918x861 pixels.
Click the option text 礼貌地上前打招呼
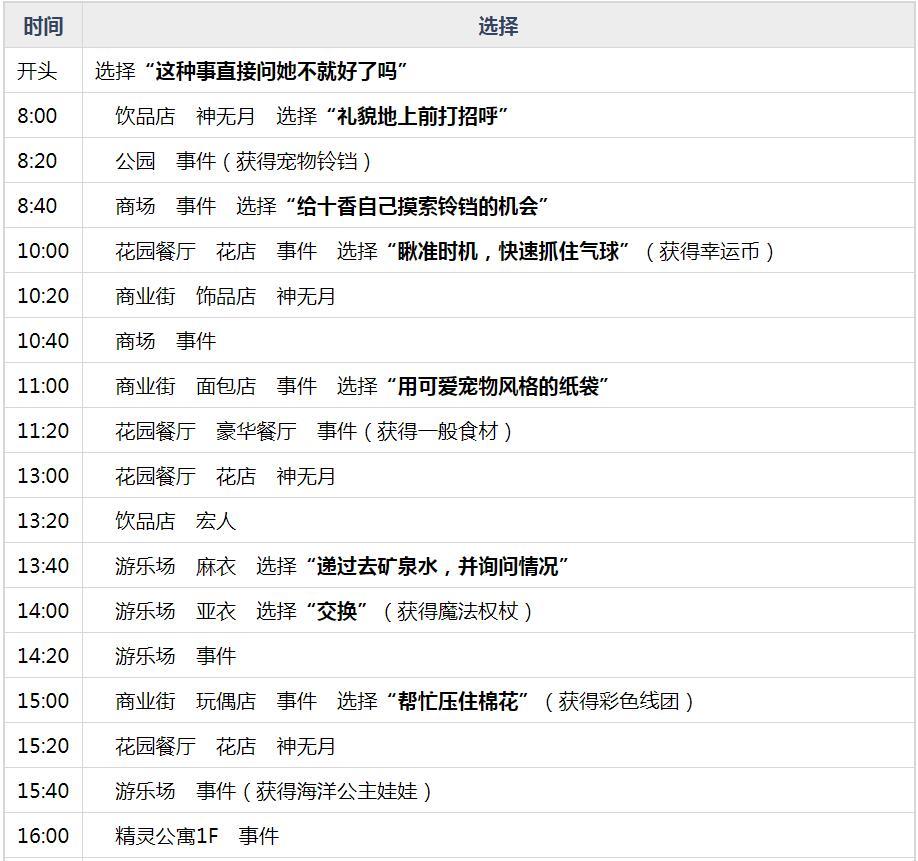pyautogui.click(x=417, y=116)
